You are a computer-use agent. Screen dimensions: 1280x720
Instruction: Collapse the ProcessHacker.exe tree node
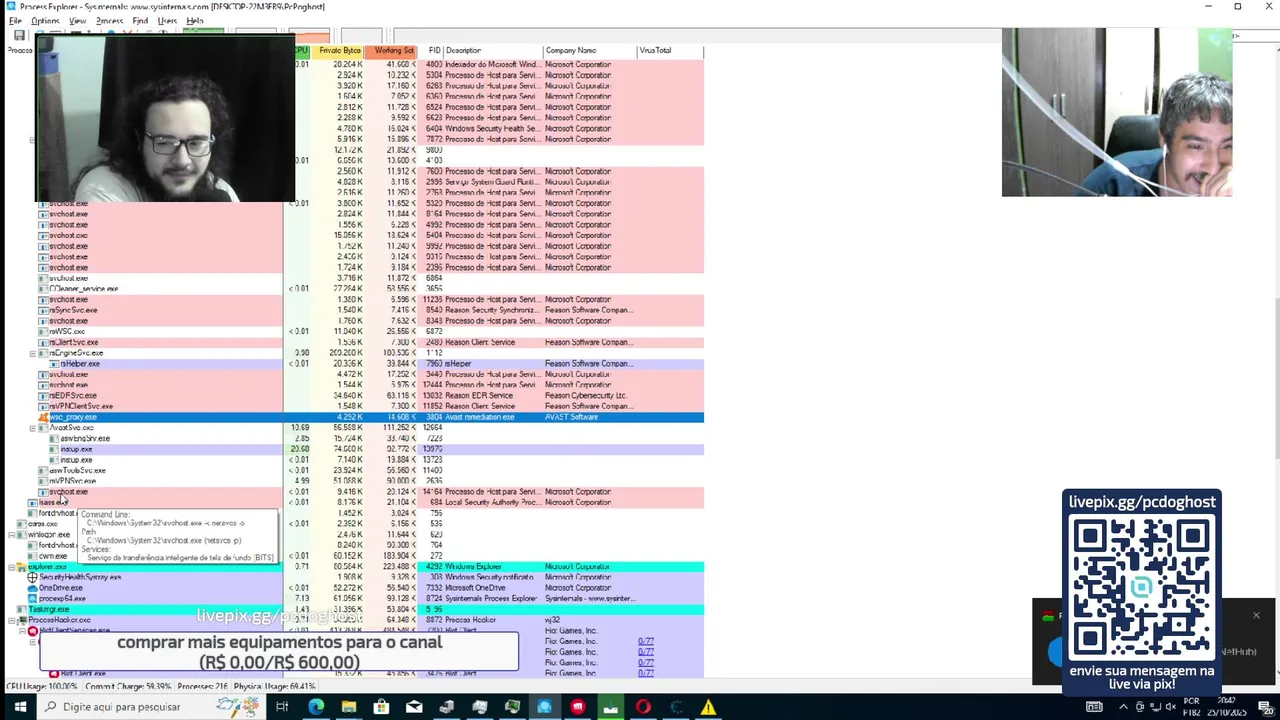12,620
